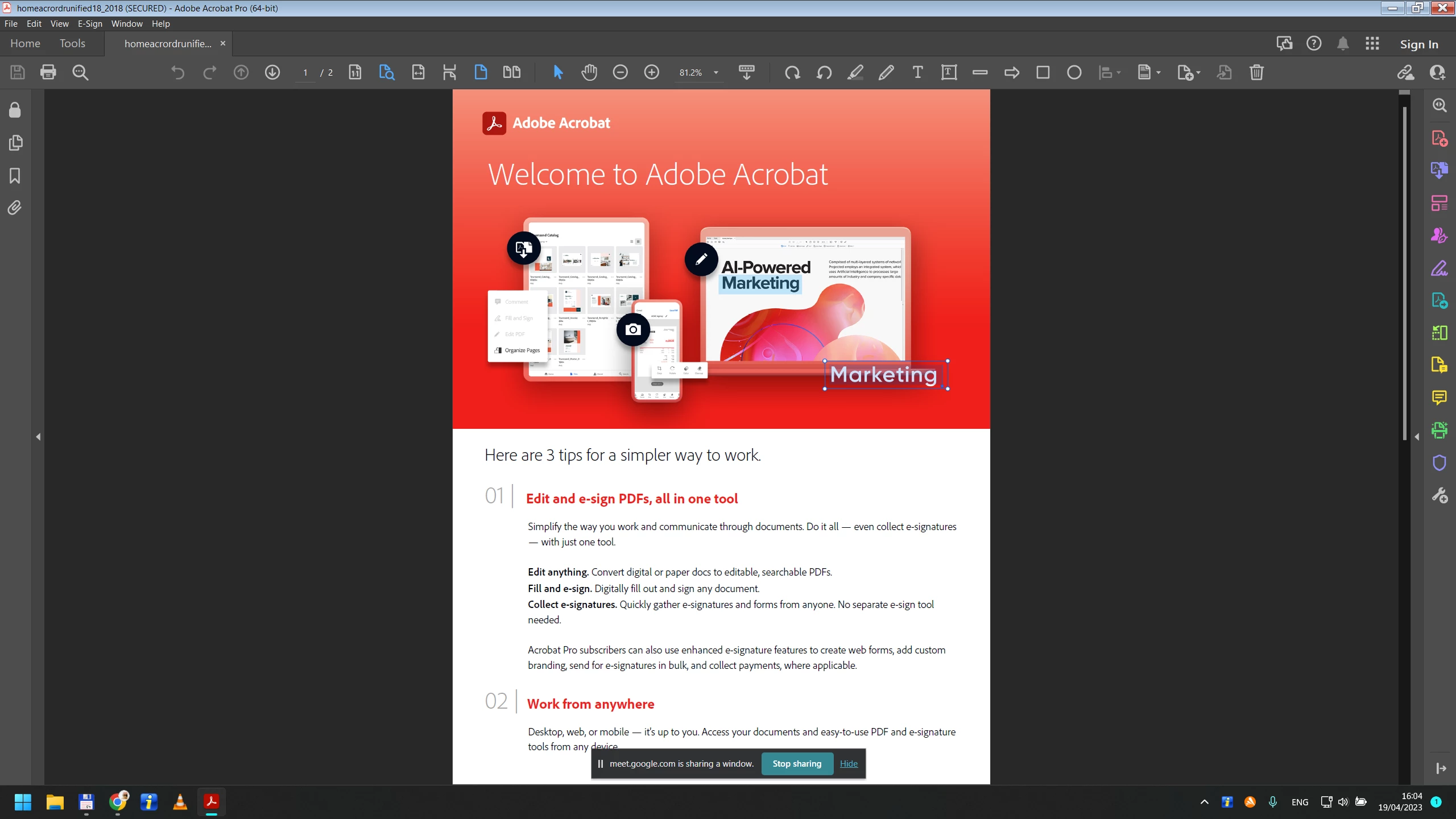Click the Stop sharing button
Viewport: 1456px width, 819px height.
tap(796, 764)
